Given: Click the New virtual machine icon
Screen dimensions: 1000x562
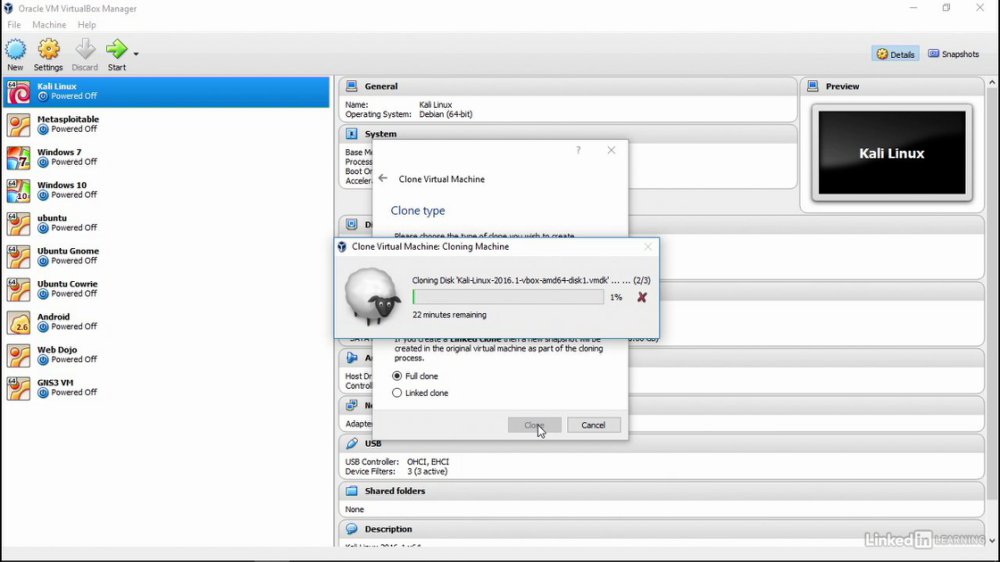Looking at the screenshot, I should click(x=15, y=50).
